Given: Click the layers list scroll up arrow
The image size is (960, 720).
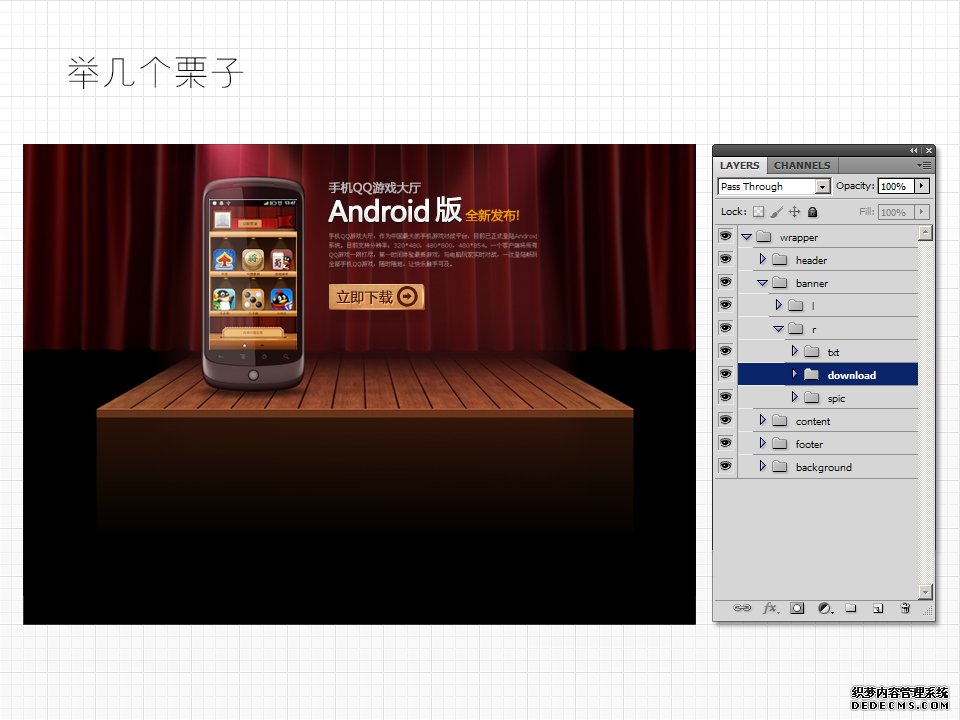Looking at the screenshot, I should pos(925,233).
